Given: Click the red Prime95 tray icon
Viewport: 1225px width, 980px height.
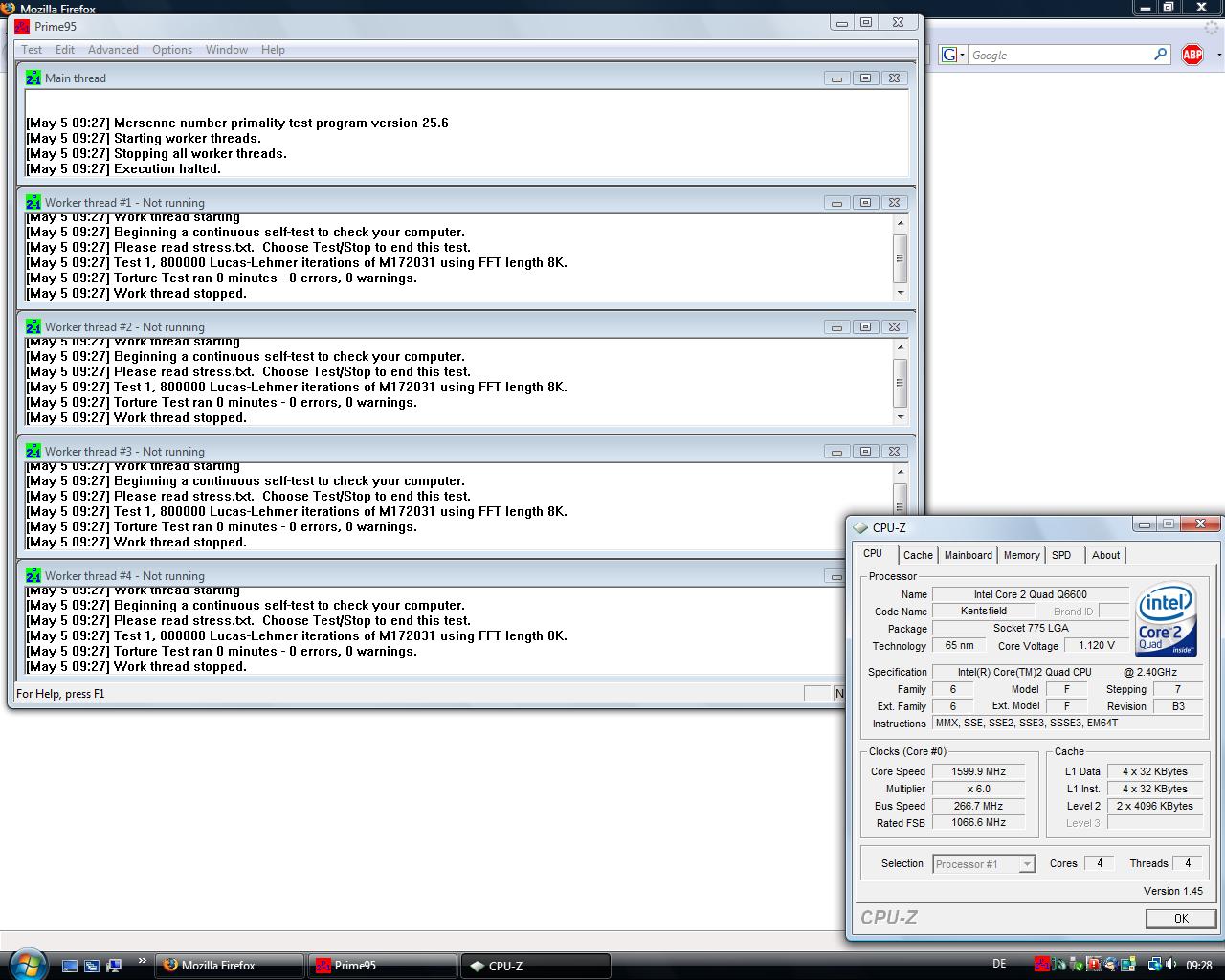Looking at the screenshot, I should tap(1042, 965).
